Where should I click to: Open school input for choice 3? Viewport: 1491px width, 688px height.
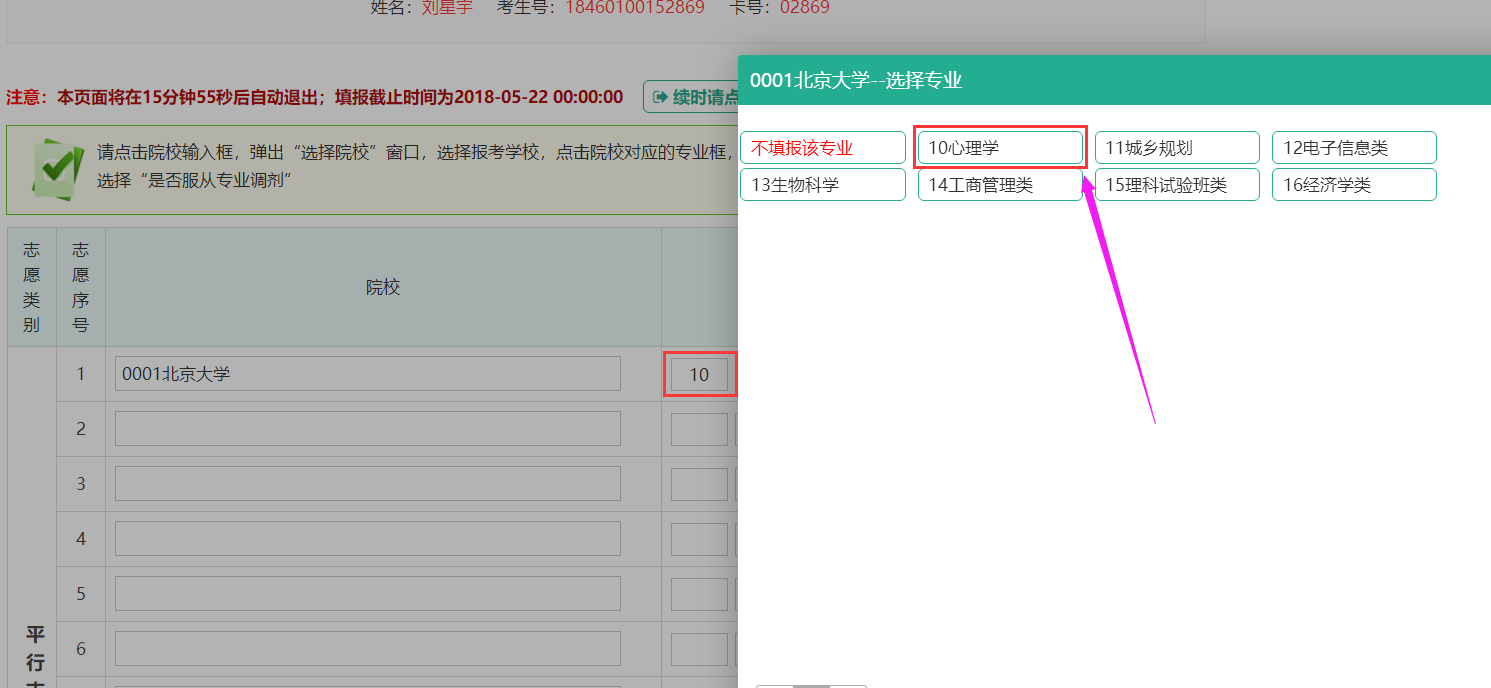[367, 484]
